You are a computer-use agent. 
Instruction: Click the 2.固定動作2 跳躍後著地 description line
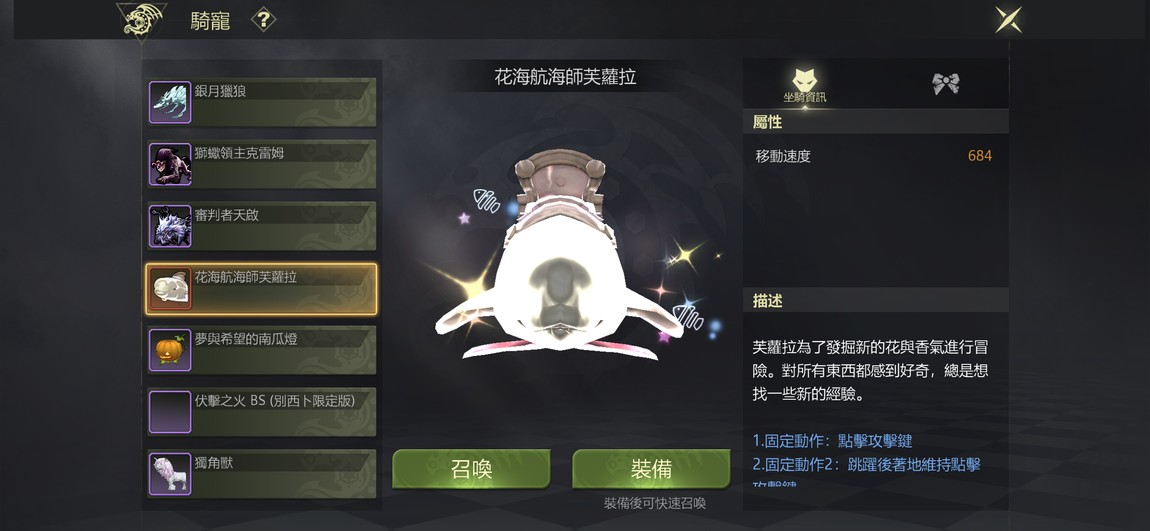point(866,464)
